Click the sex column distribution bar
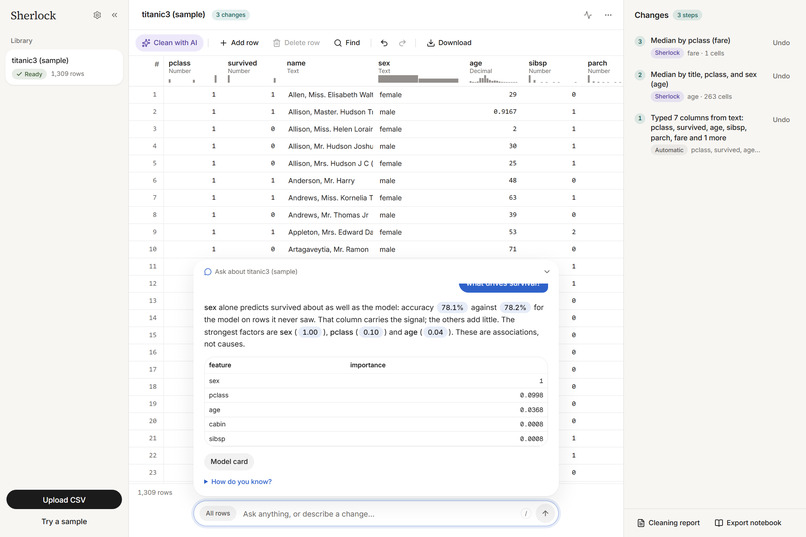 point(418,79)
